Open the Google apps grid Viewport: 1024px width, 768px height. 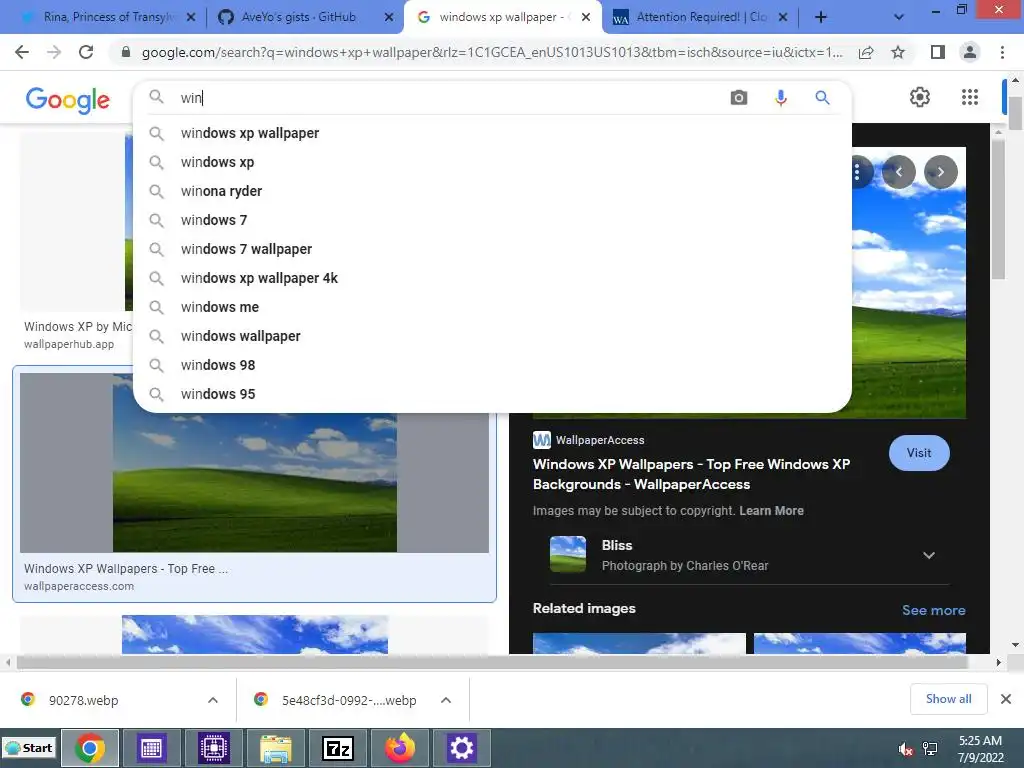pyautogui.click(x=970, y=97)
